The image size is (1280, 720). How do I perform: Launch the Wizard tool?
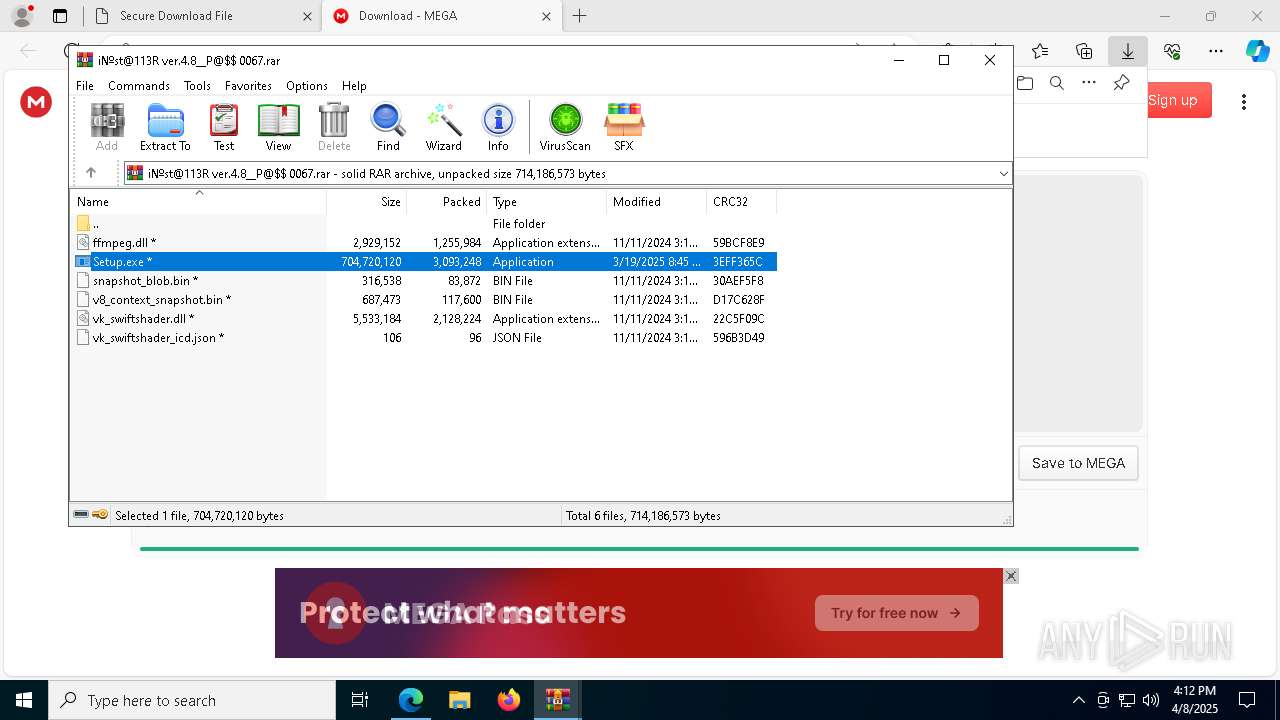(444, 127)
